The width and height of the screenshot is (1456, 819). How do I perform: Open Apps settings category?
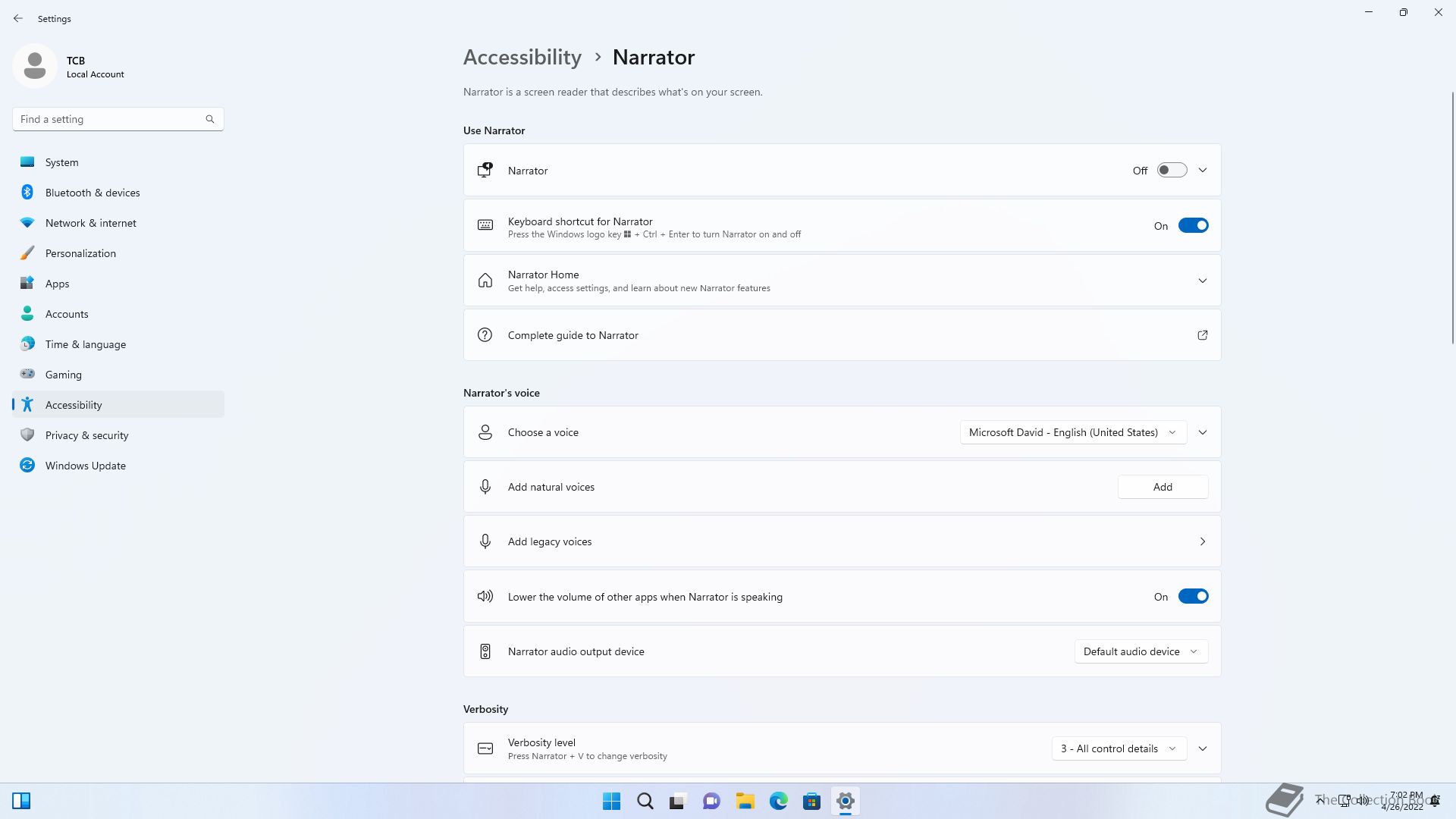[x=118, y=284]
